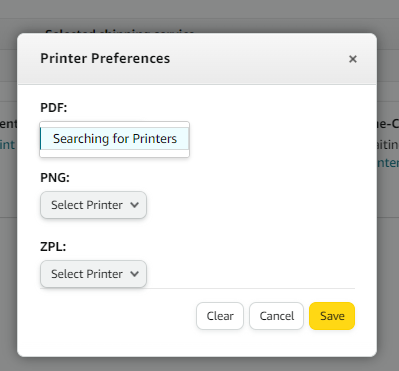Click the Printer Preferences dialog title
Viewport: 399px width, 371px height.
pyautogui.click(x=105, y=58)
